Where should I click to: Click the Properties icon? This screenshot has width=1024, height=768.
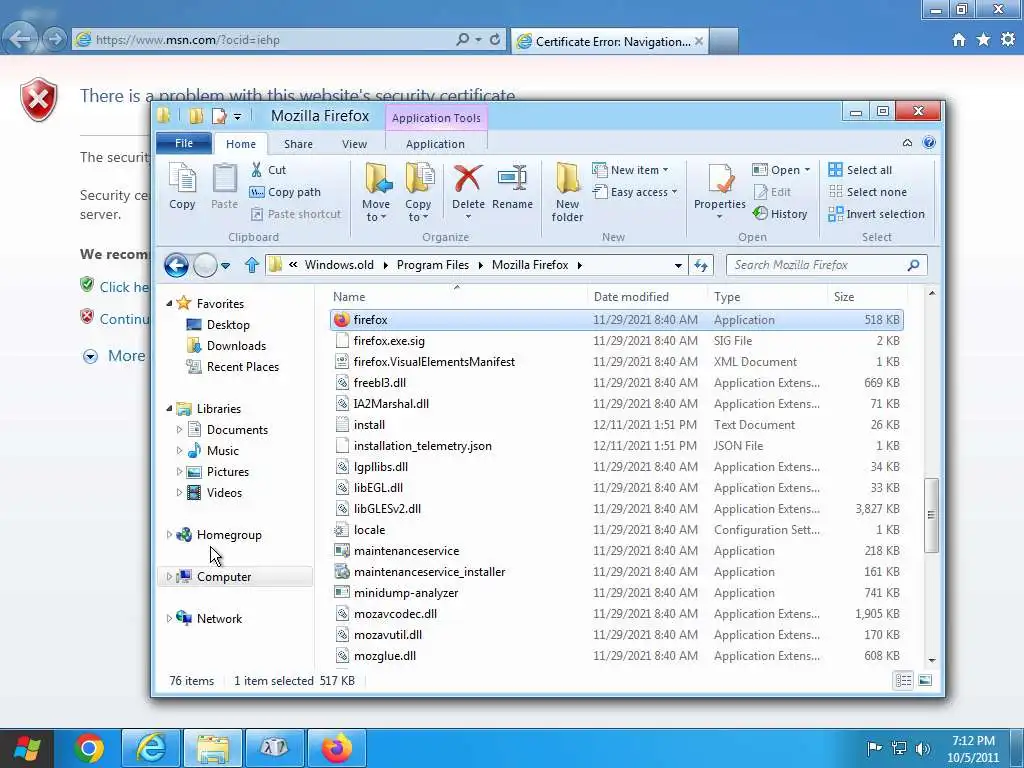[720, 179]
